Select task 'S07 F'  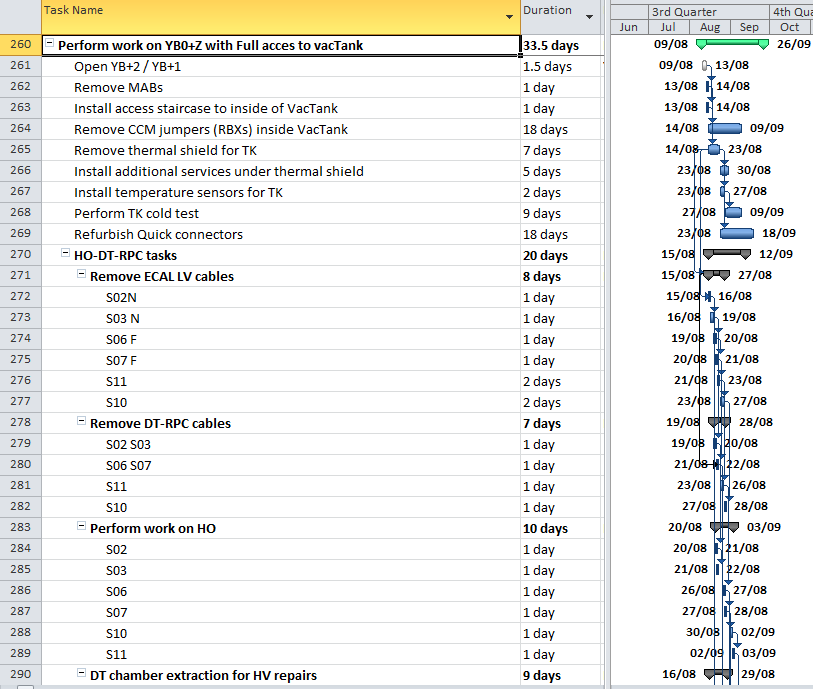(x=121, y=361)
